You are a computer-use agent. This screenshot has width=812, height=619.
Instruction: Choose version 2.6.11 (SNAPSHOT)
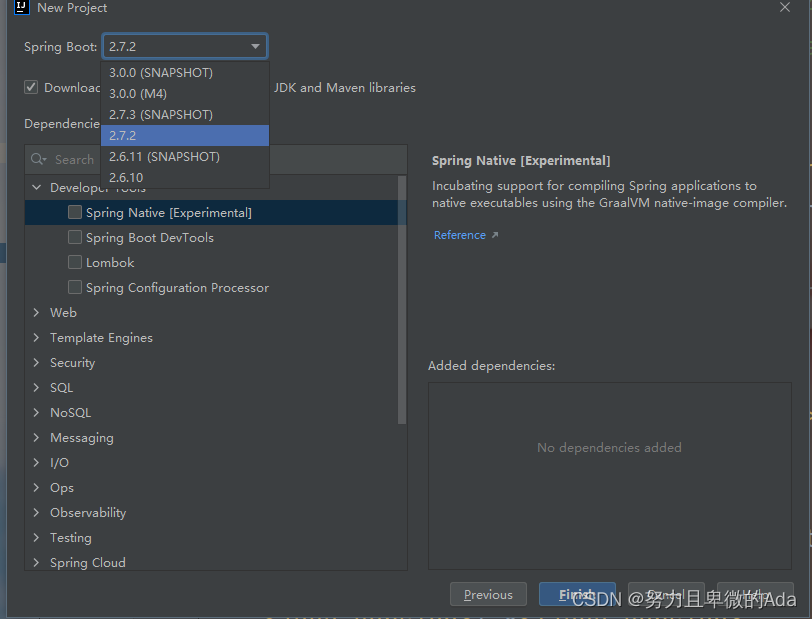185,156
